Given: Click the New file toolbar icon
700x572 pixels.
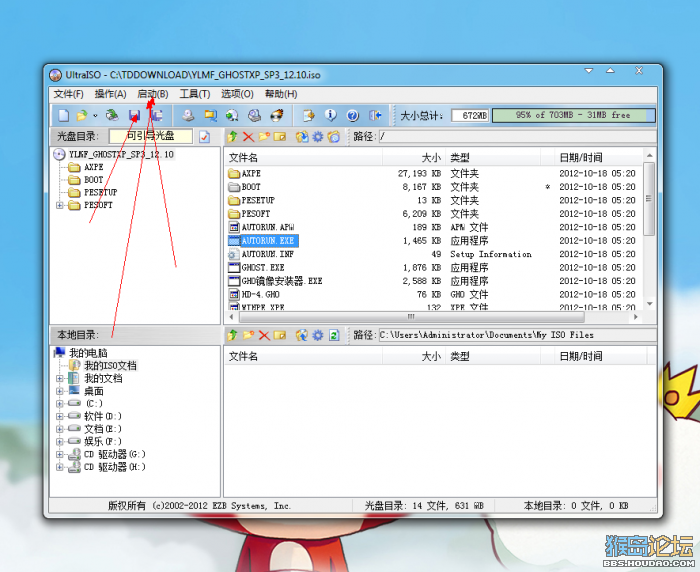Looking at the screenshot, I should (x=64, y=116).
